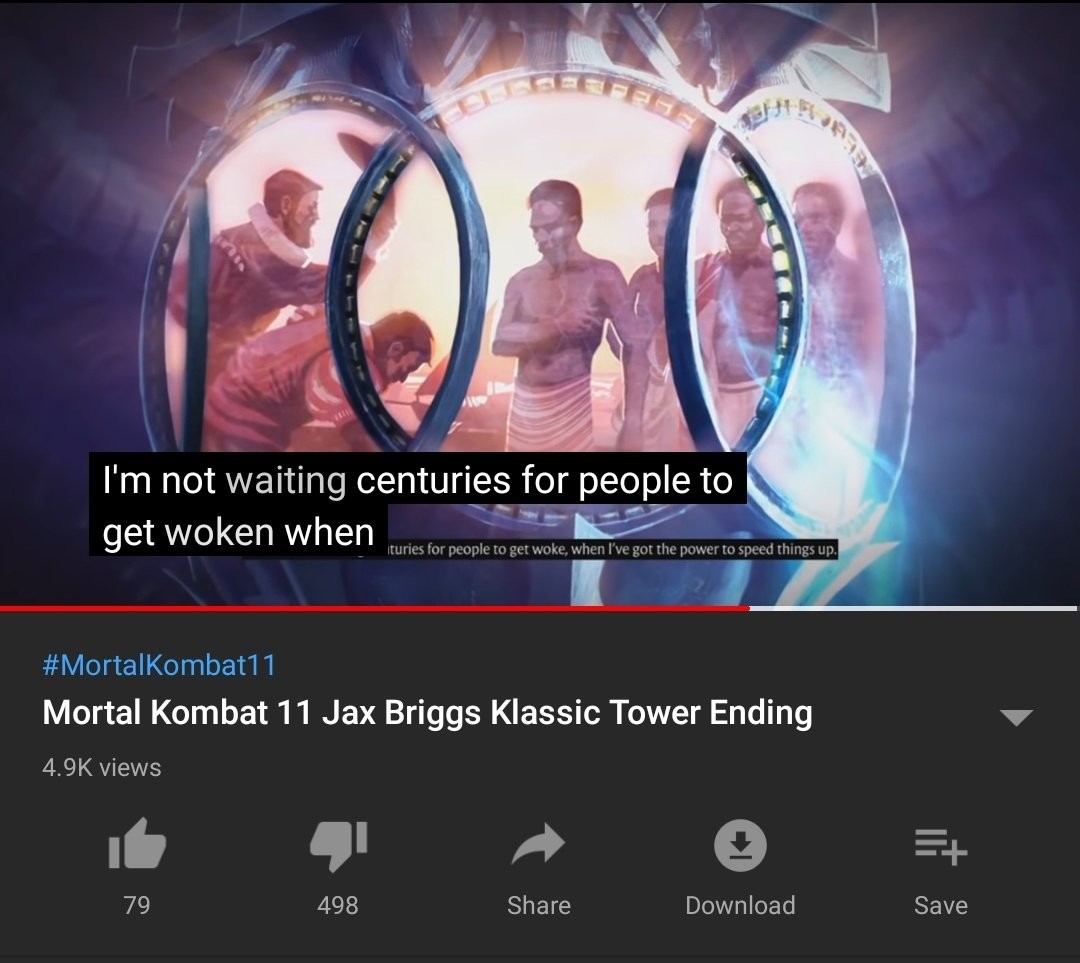Expand the video description arrow
Image resolution: width=1080 pixels, height=963 pixels.
tap(1016, 717)
